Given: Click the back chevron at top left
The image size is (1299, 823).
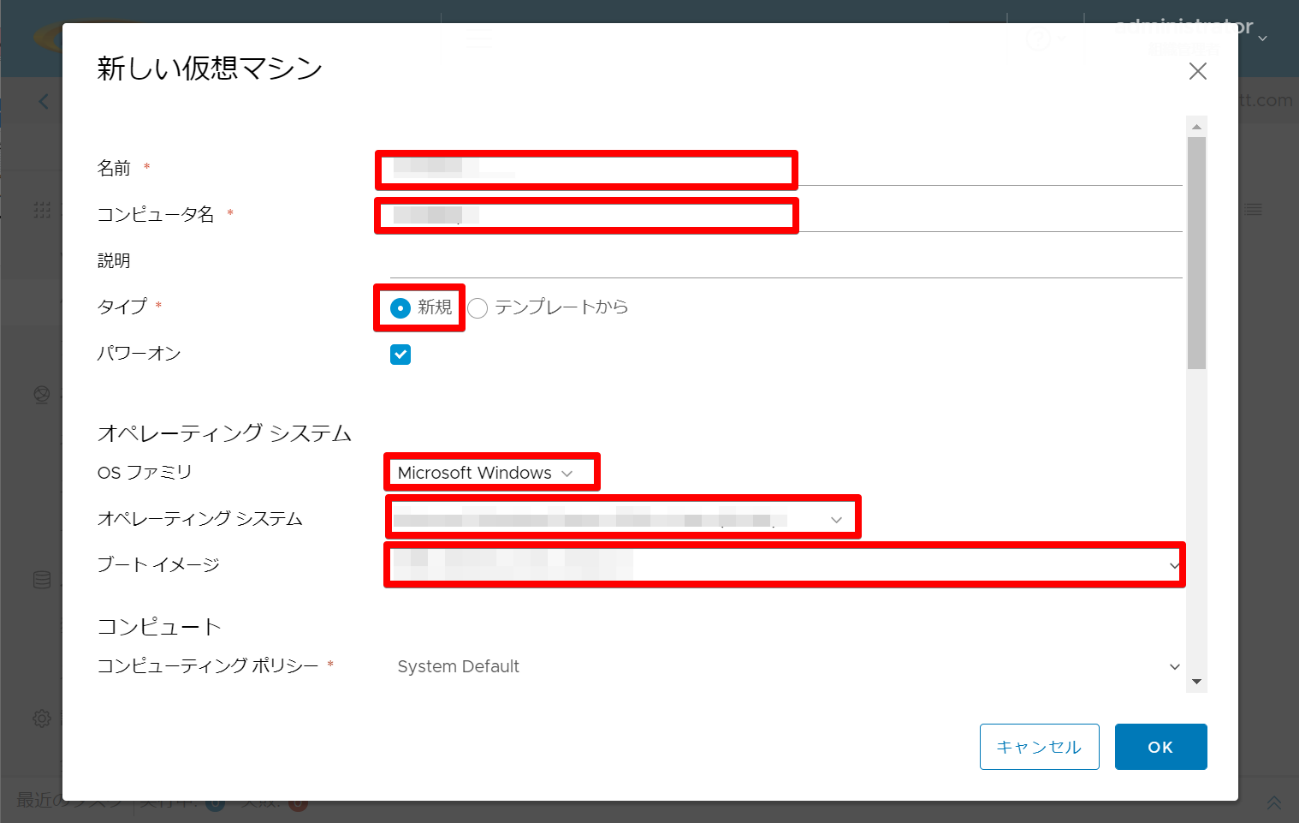Looking at the screenshot, I should point(43,101).
